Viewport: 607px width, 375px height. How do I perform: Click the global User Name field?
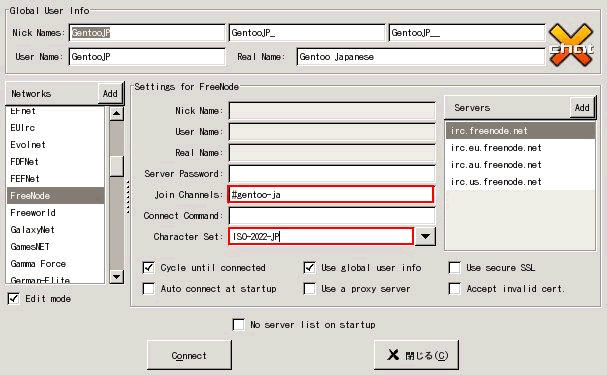coord(147,57)
